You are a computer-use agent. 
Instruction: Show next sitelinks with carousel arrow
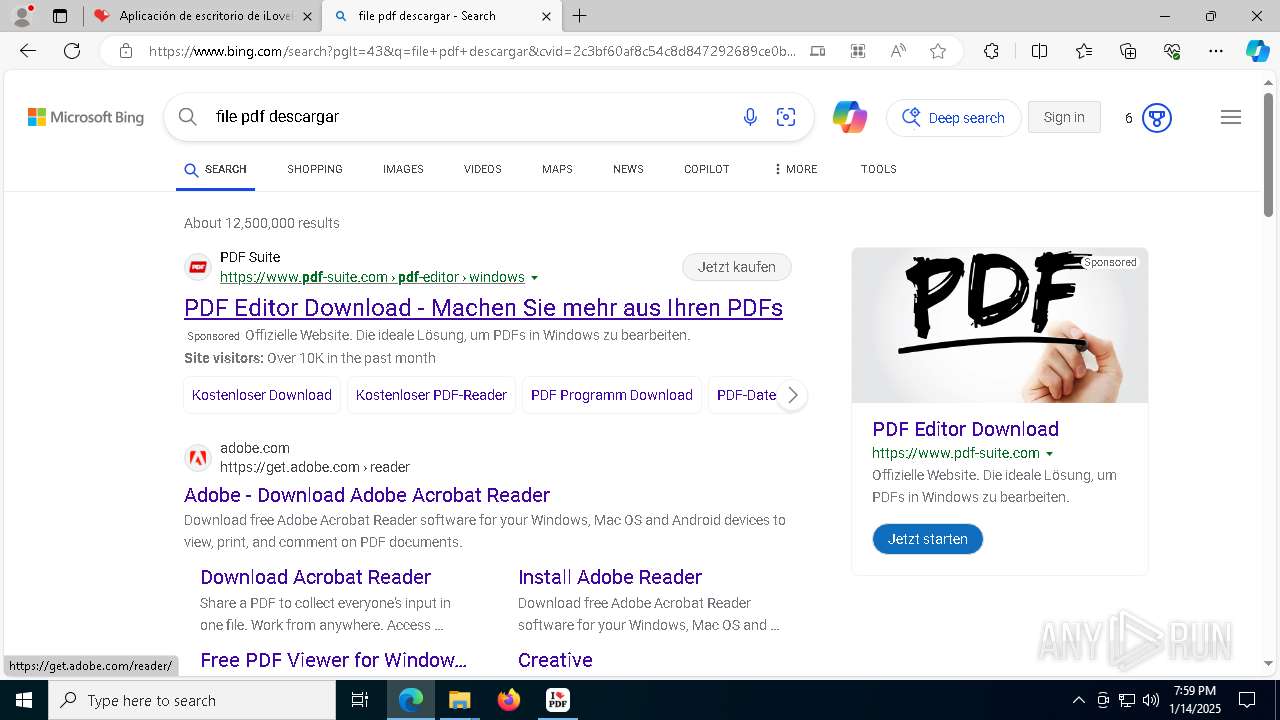point(792,395)
